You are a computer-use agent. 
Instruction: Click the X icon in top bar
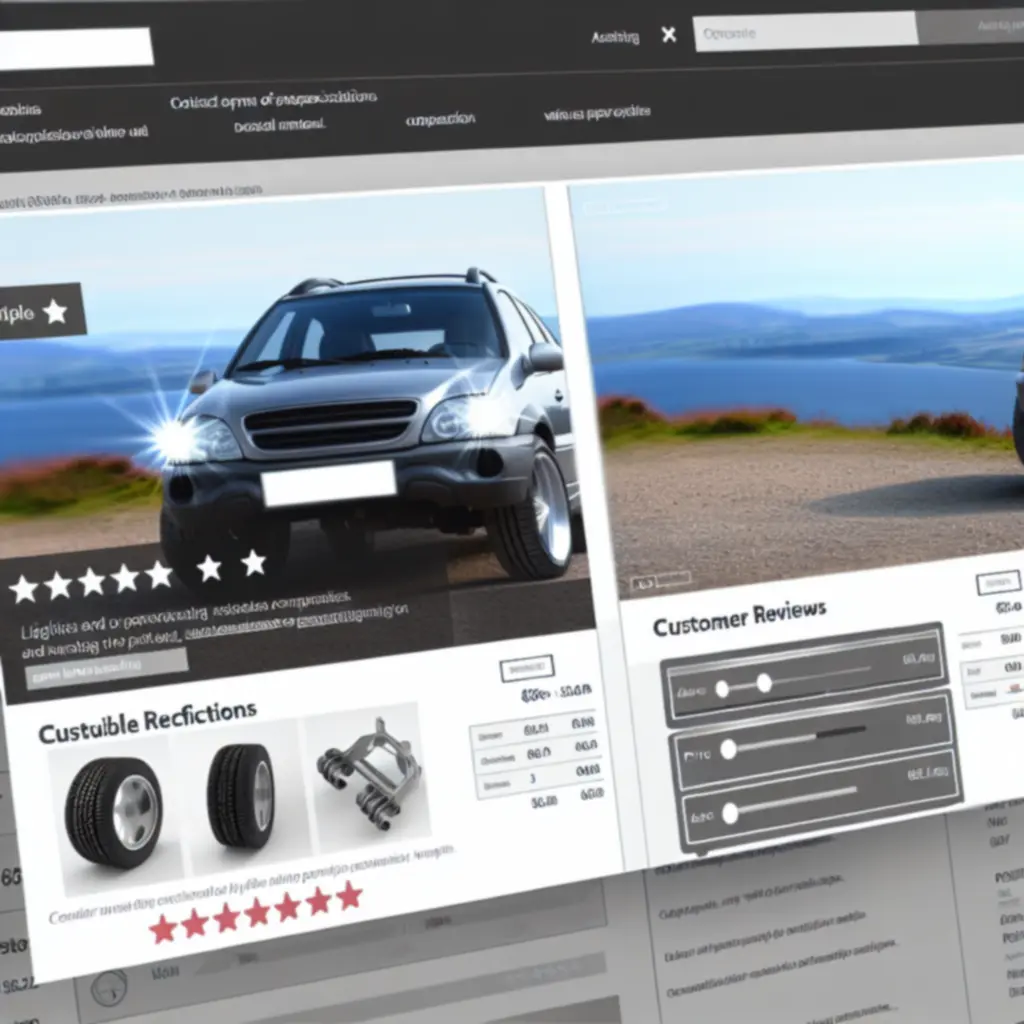point(669,35)
